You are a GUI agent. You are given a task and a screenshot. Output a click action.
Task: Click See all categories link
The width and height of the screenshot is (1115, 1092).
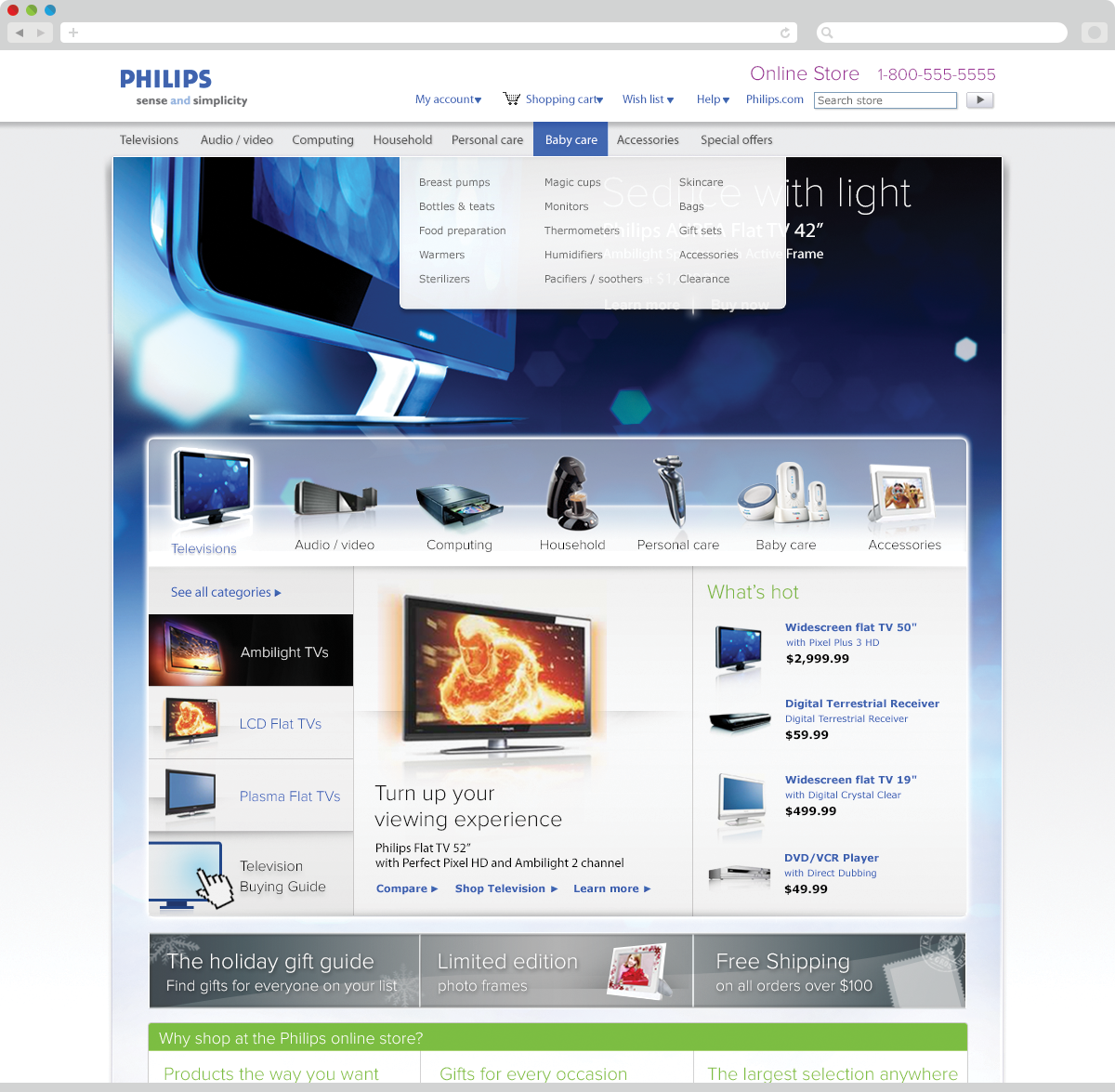(x=226, y=592)
